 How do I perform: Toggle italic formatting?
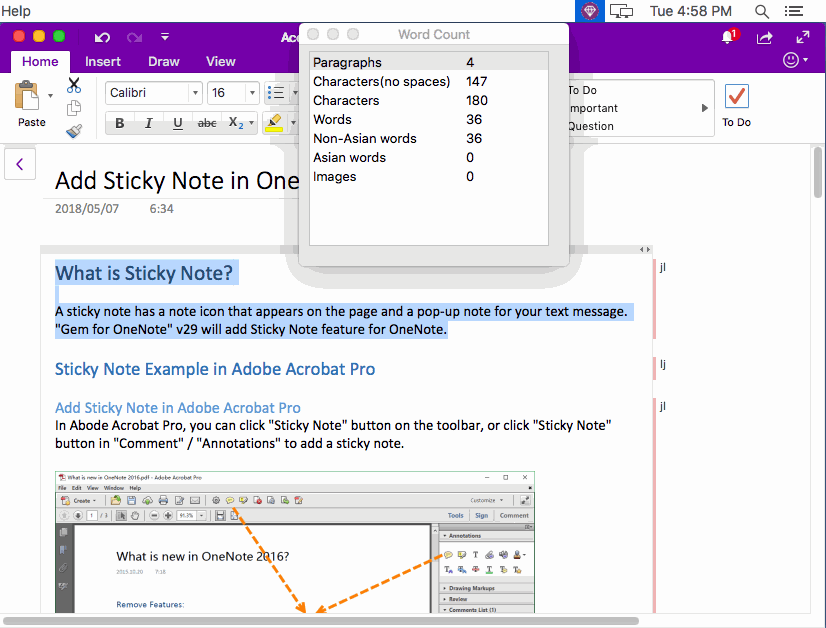pyautogui.click(x=147, y=123)
